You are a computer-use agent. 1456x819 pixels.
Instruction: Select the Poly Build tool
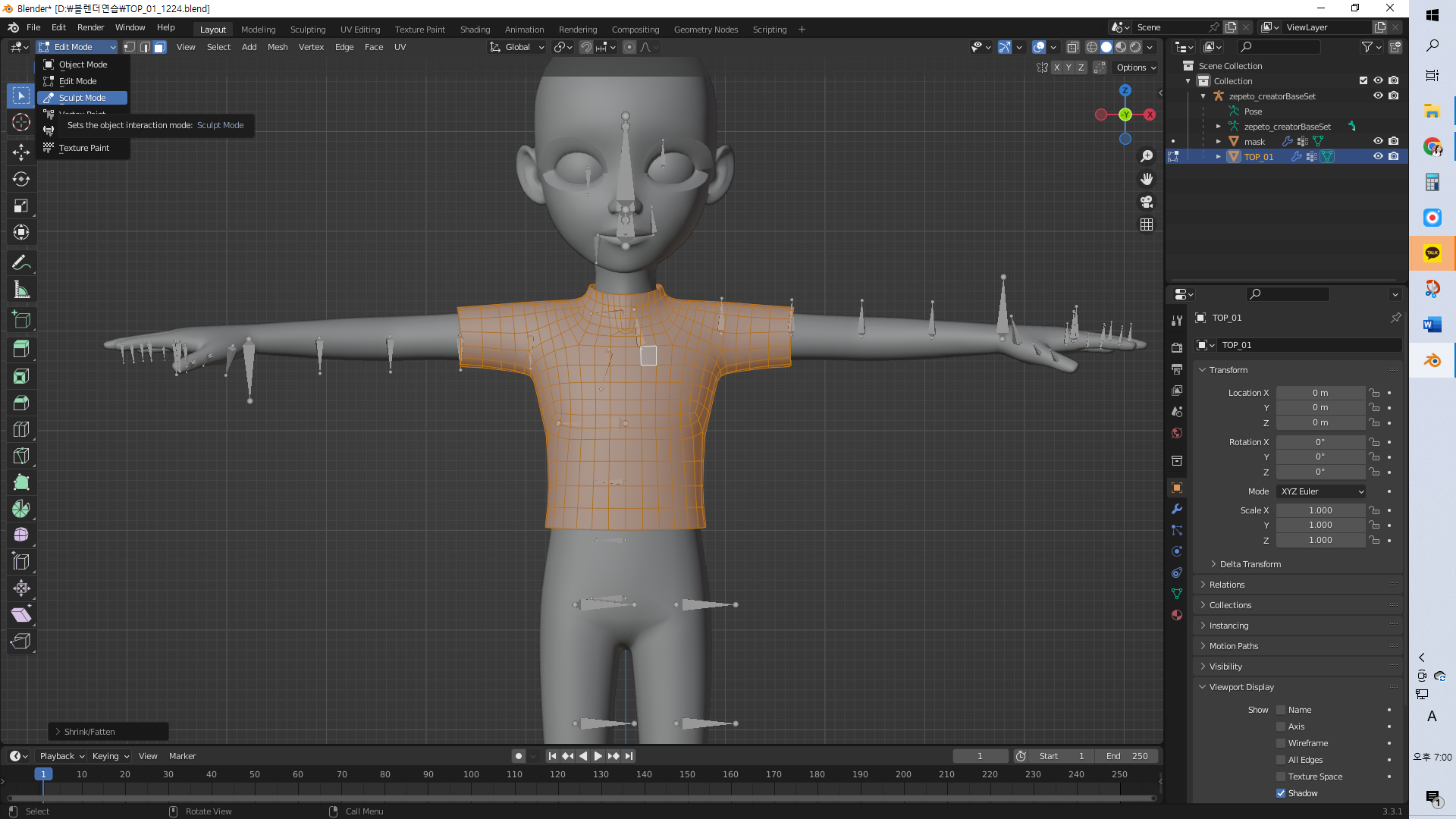(x=21, y=482)
